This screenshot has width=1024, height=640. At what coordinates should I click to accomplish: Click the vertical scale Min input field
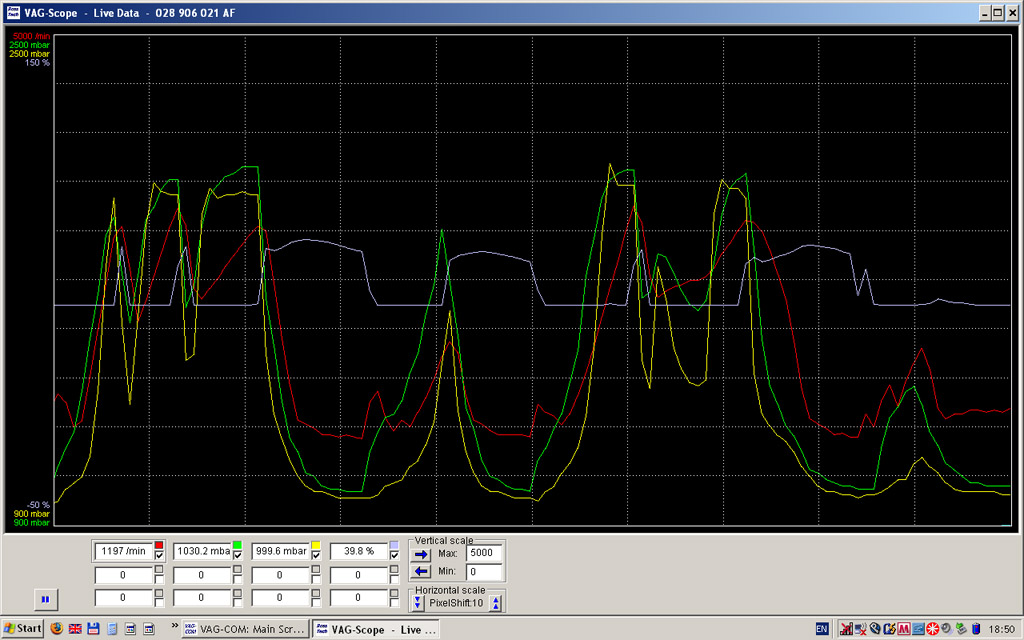point(483,571)
